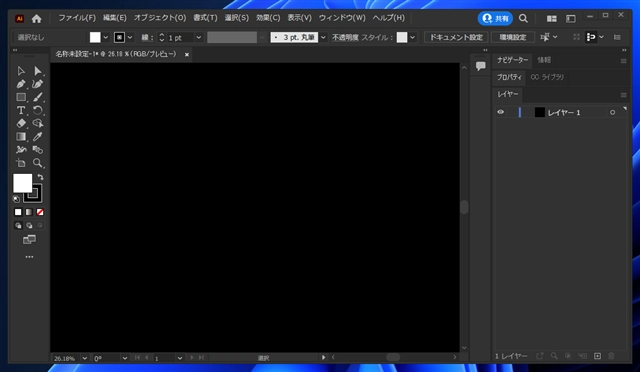
Task: Select the Pen tool
Action: click(21, 84)
